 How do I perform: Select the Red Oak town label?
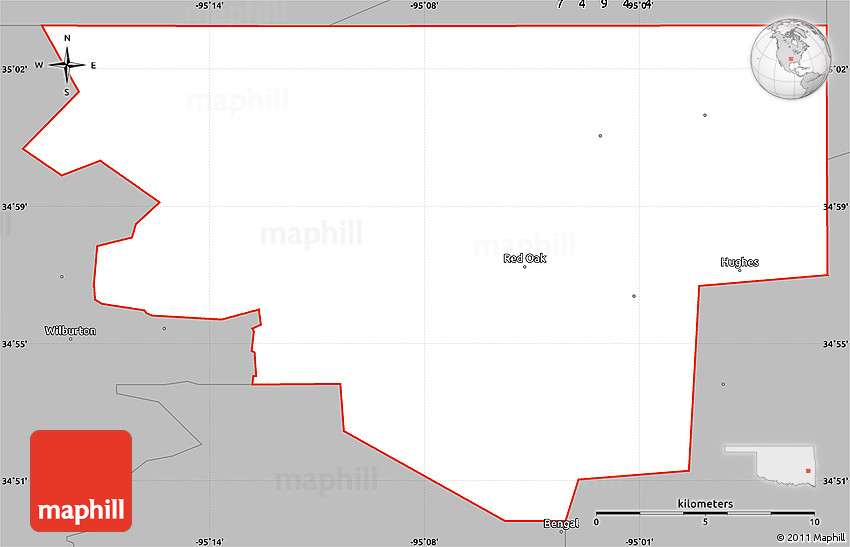click(x=524, y=258)
